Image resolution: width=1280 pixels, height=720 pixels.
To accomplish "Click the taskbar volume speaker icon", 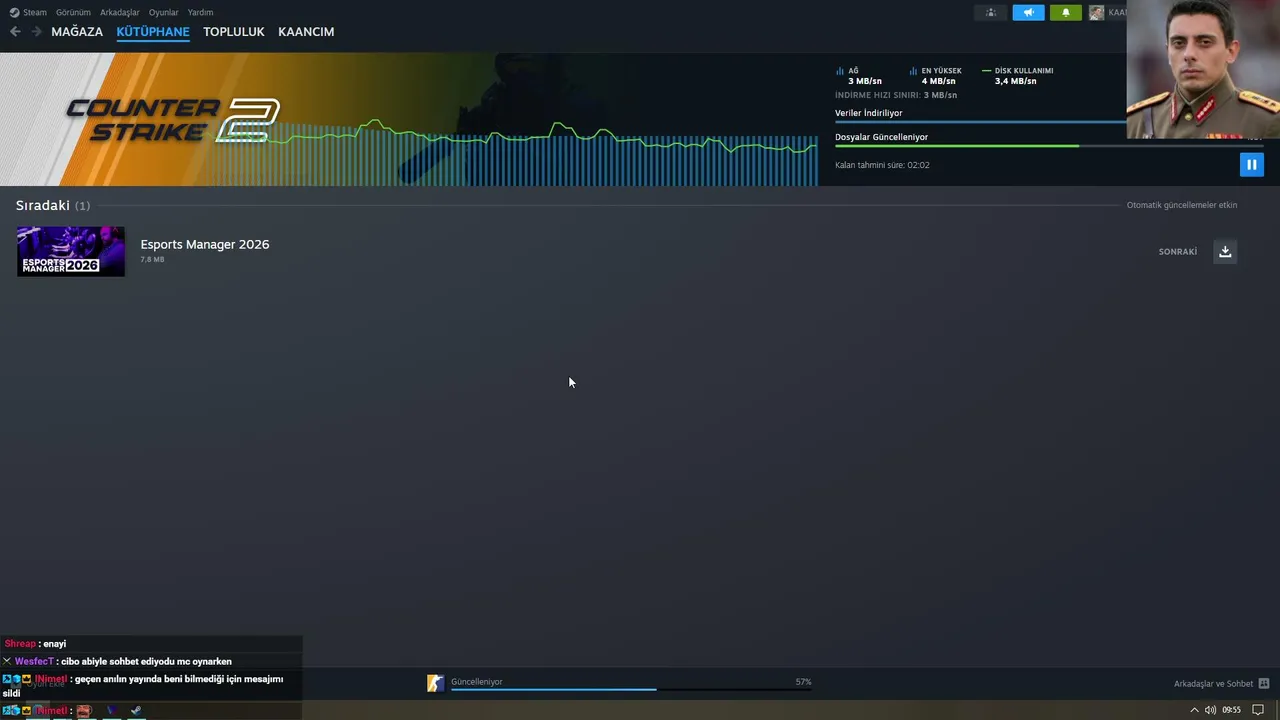I will tap(1210, 710).
